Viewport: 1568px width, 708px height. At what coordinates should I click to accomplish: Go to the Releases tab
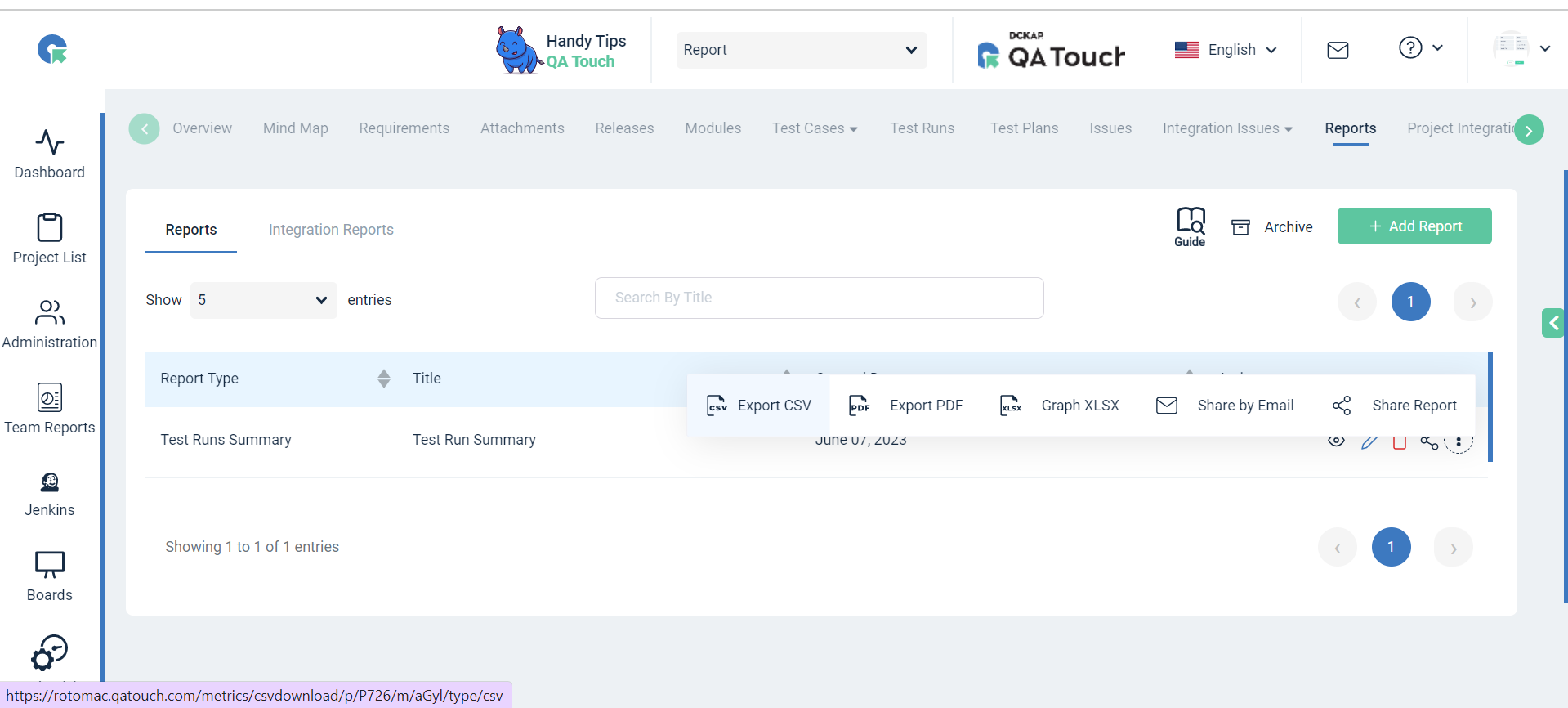pyautogui.click(x=625, y=128)
